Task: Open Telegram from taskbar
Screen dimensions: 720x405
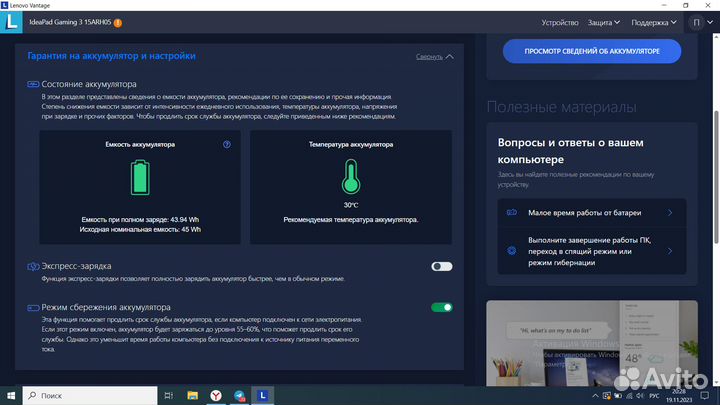Action: (239, 395)
